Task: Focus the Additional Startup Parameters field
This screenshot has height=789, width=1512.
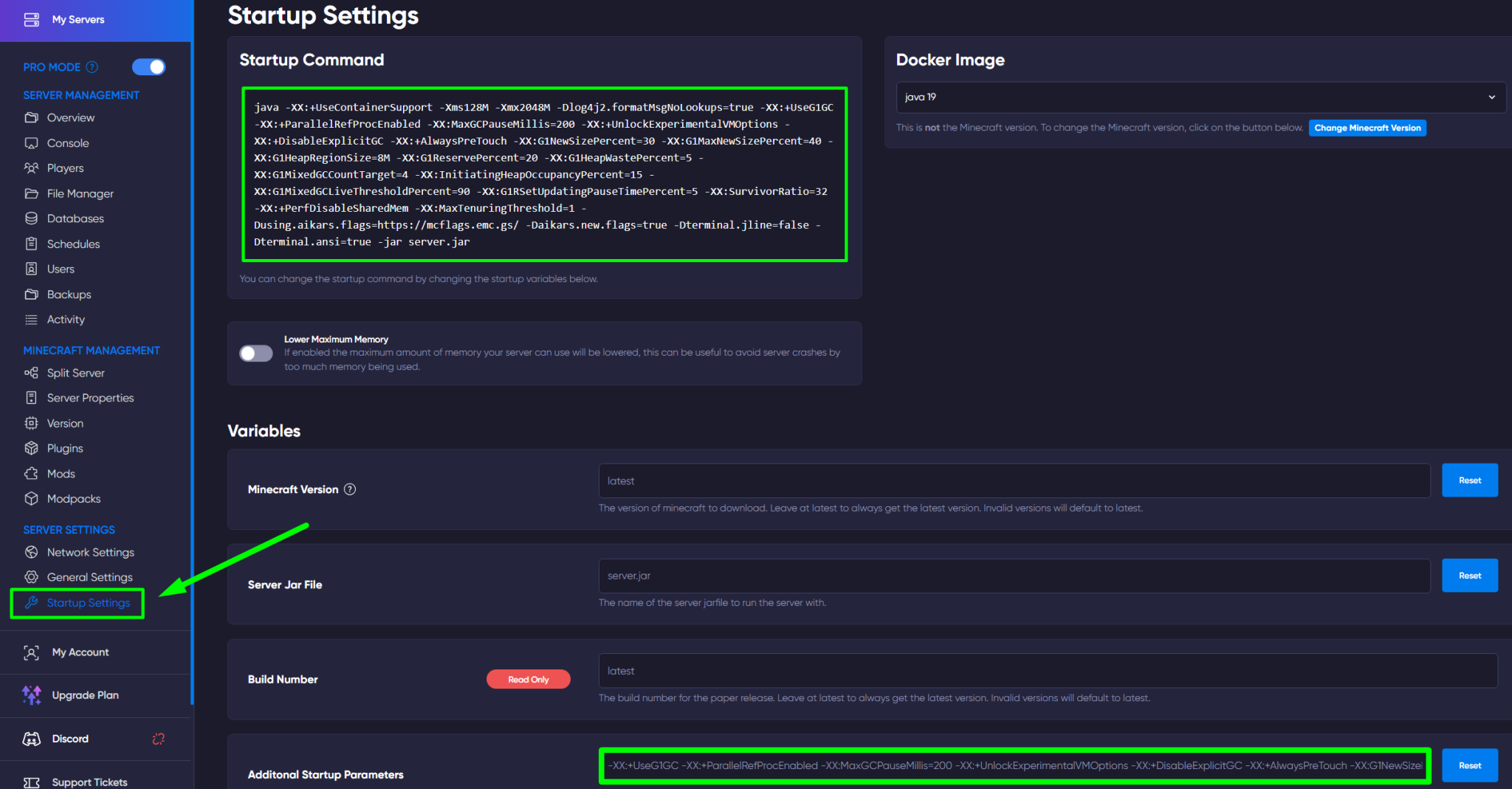Action: (1014, 765)
